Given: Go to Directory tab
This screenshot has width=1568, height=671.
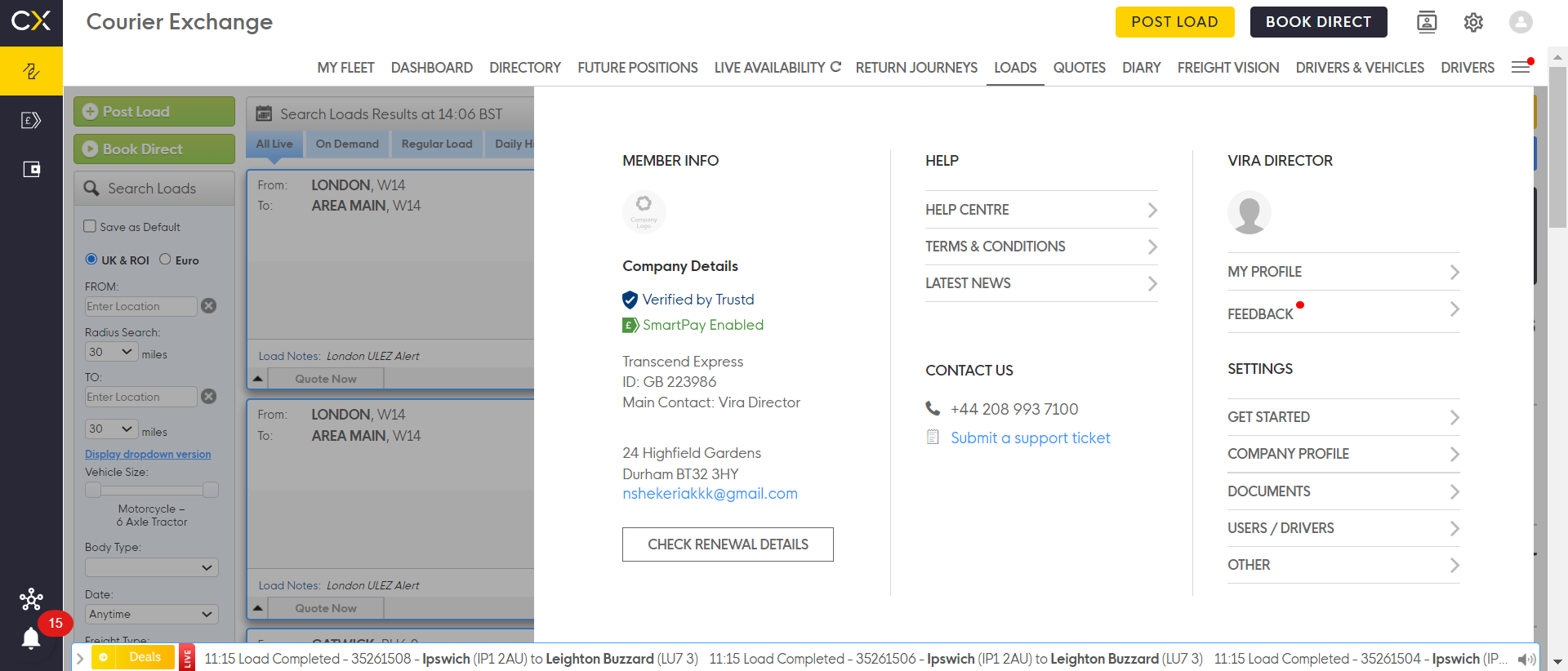Looking at the screenshot, I should [525, 68].
